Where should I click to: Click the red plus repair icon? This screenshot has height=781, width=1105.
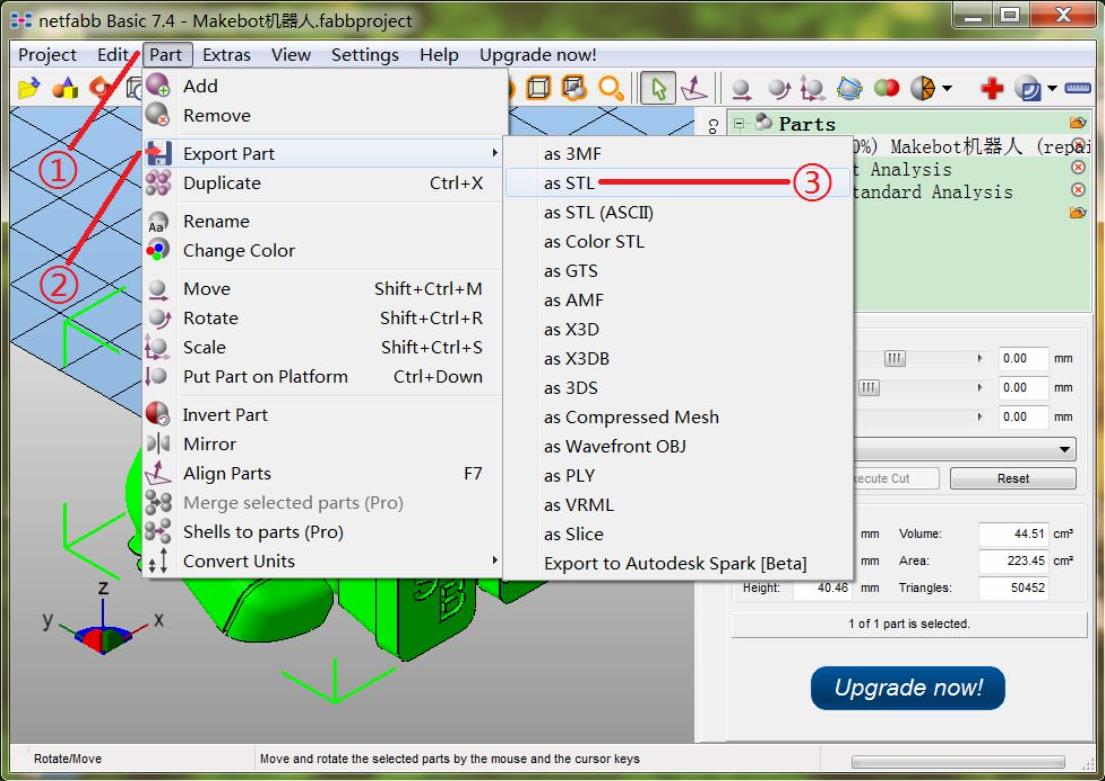(x=992, y=88)
